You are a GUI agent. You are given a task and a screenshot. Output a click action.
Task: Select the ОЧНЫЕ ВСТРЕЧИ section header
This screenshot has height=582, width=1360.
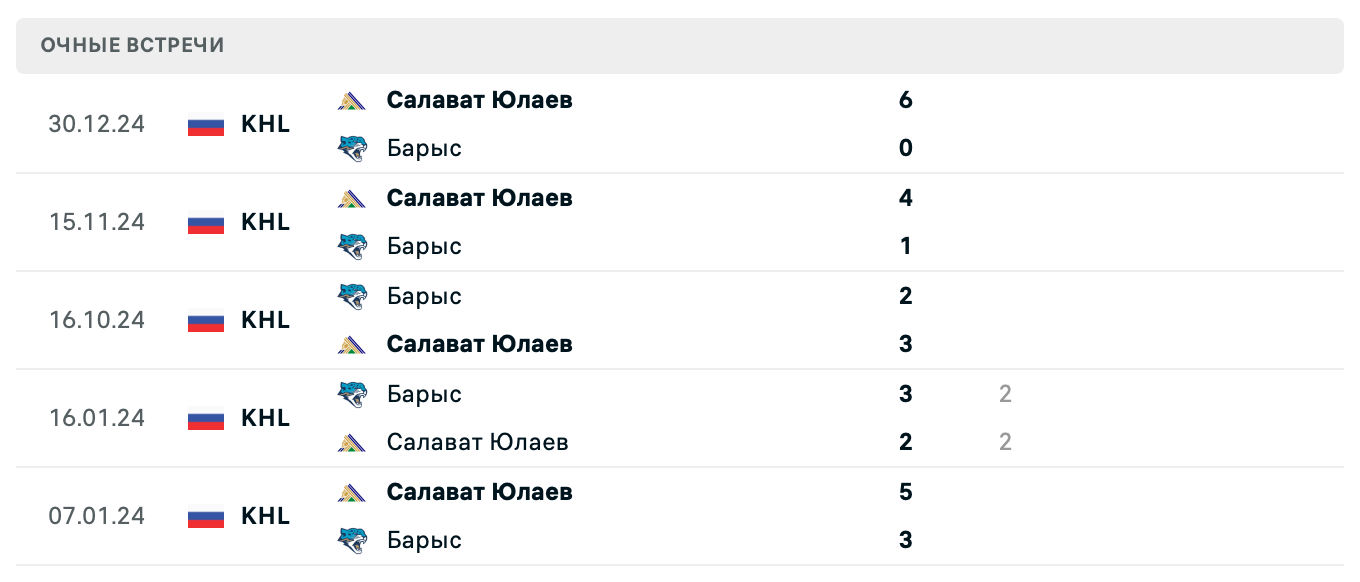point(131,44)
